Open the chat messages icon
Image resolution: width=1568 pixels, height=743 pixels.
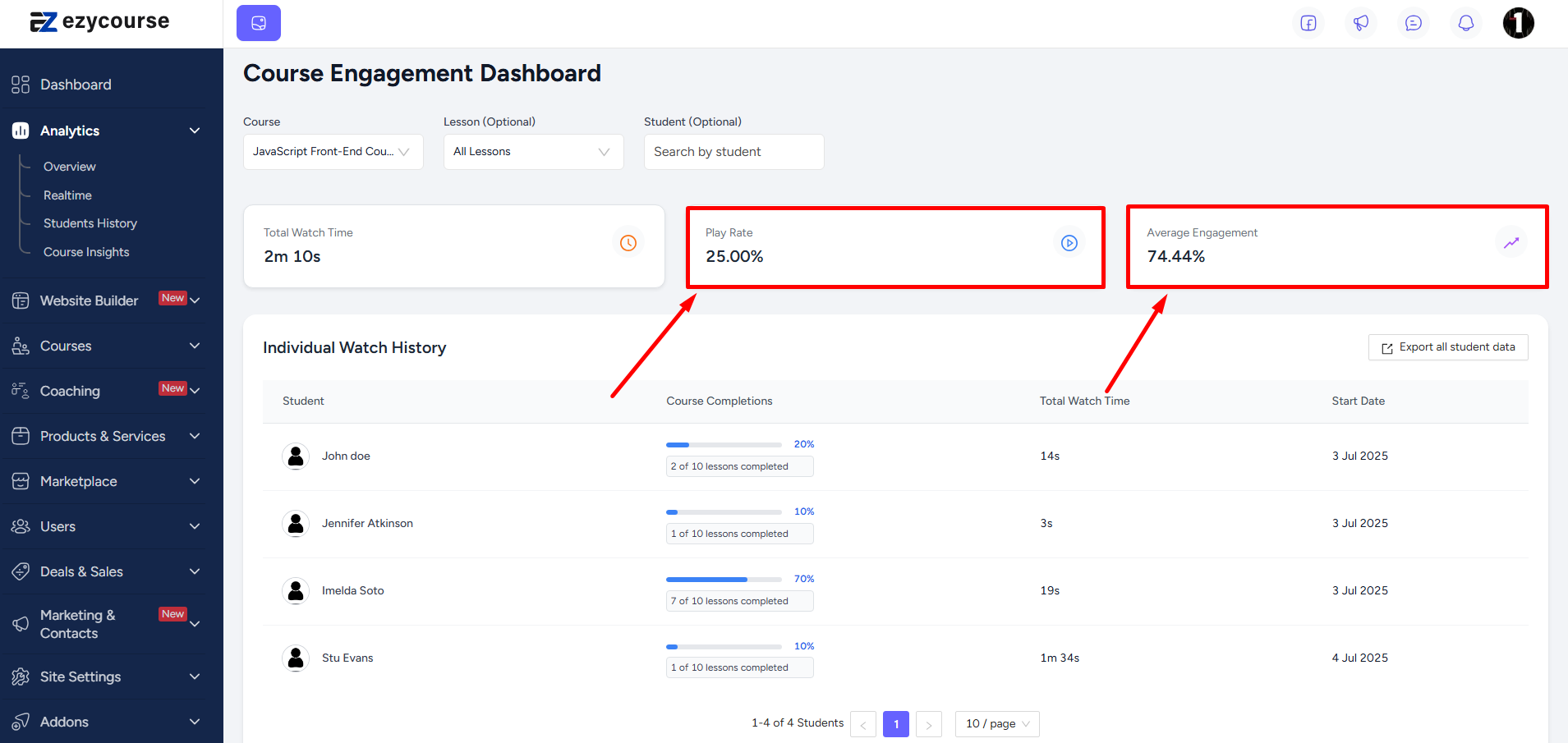point(1414,23)
